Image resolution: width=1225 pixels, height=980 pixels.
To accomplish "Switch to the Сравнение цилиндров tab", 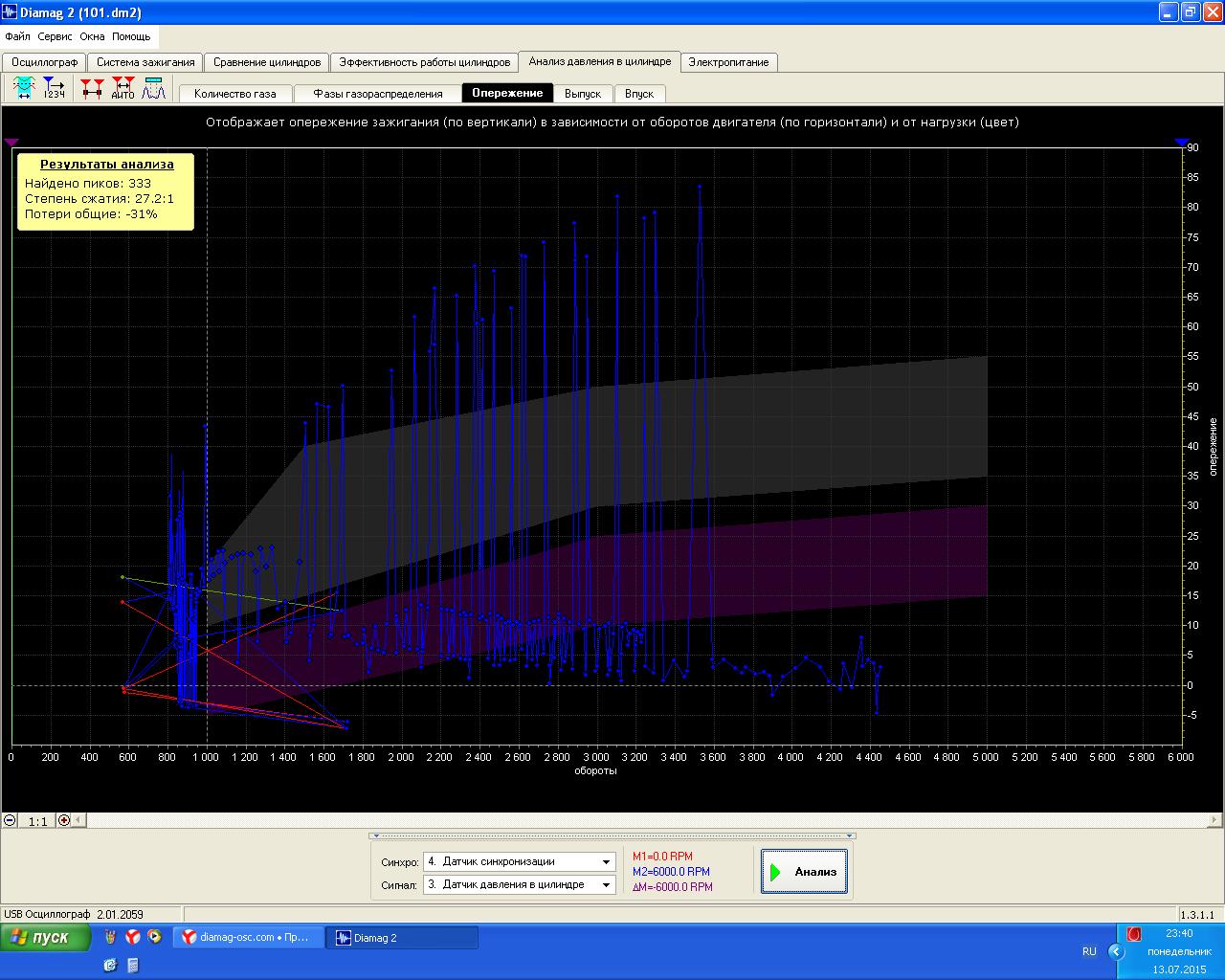I will pos(267,62).
